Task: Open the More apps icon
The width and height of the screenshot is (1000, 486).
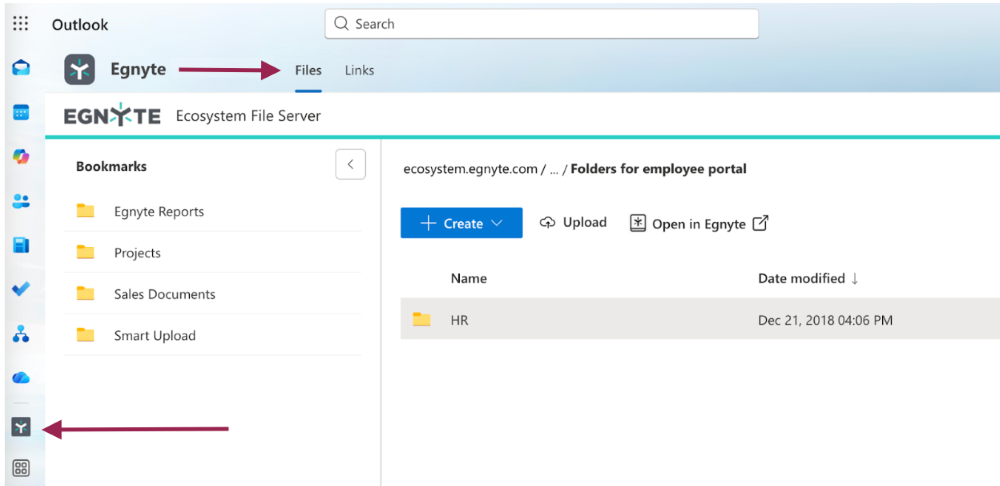Action: coord(20,468)
